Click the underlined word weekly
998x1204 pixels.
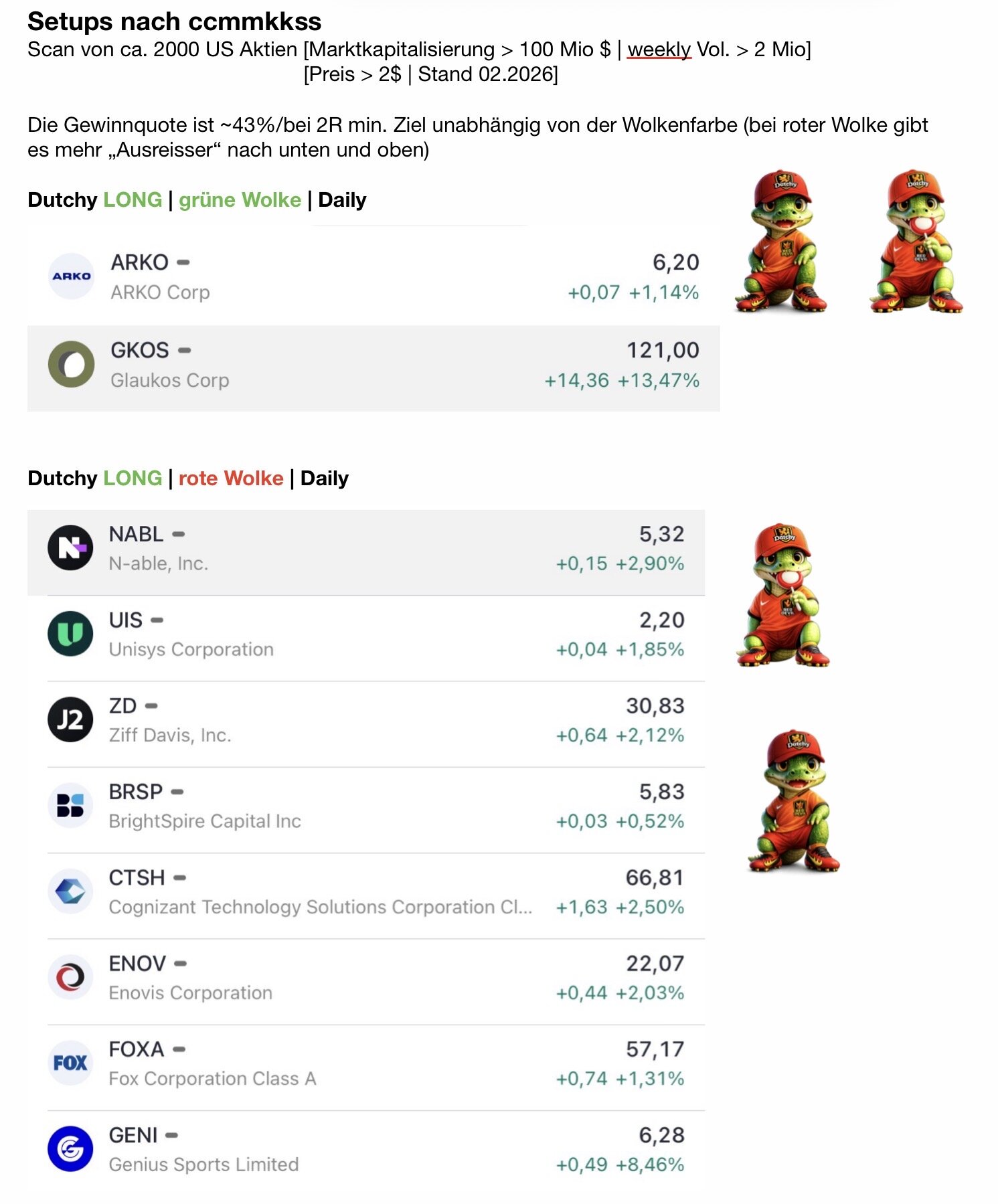659,50
